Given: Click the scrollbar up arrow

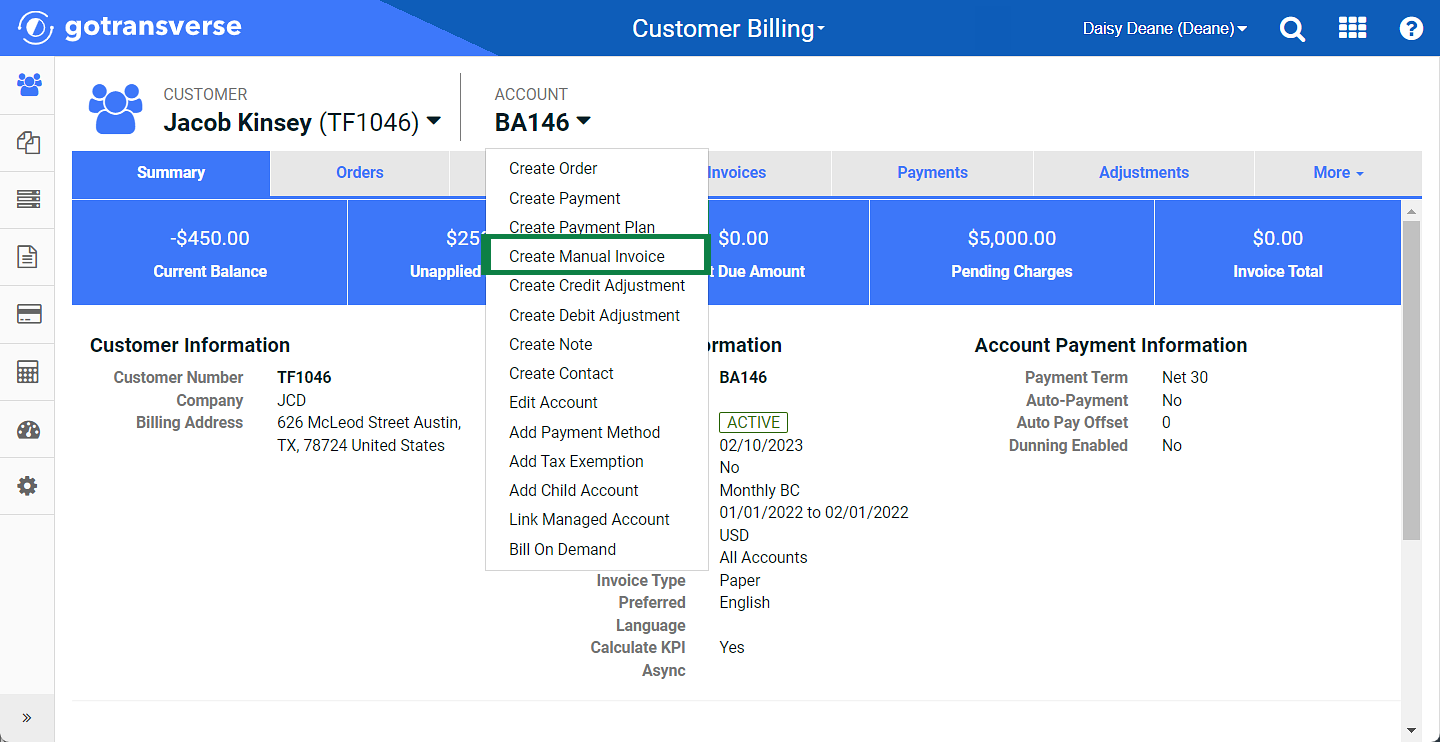Looking at the screenshot, I should coord(1411,211).
